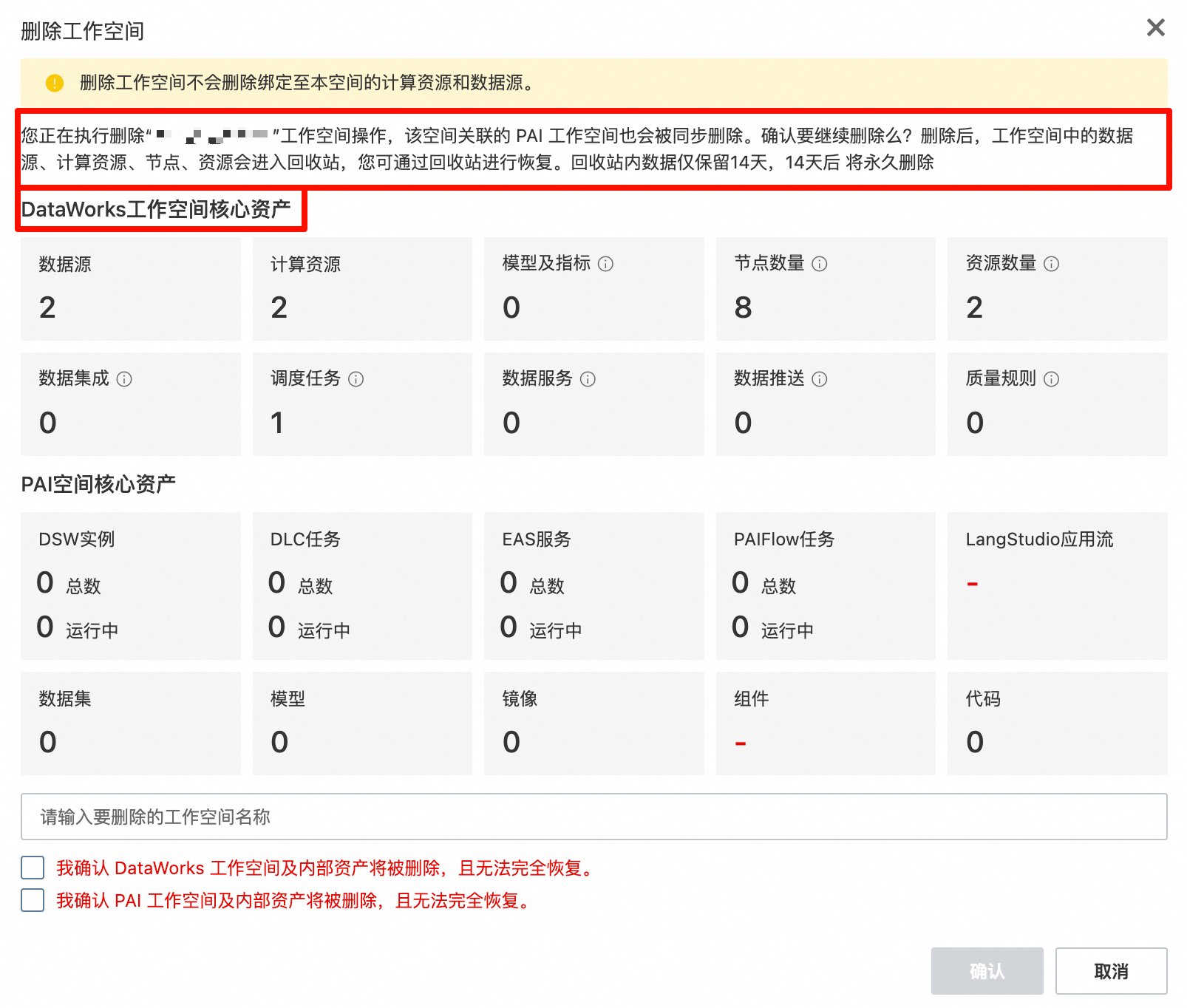Click the 代码 card label
The width and height of the screenshot is (1187, 1008).
[983, 699]
